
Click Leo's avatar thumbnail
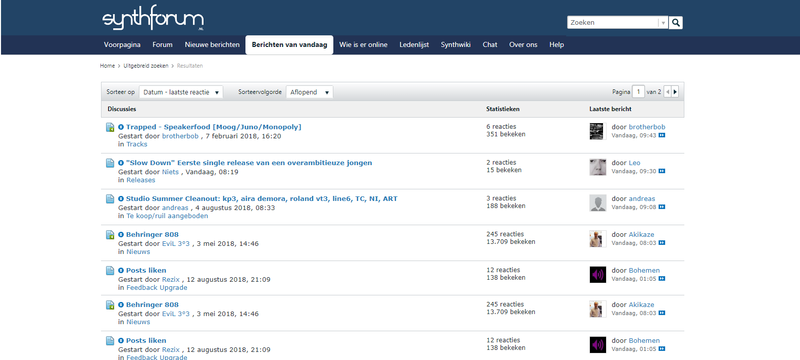pyautogui.click(x=598, y=167)
